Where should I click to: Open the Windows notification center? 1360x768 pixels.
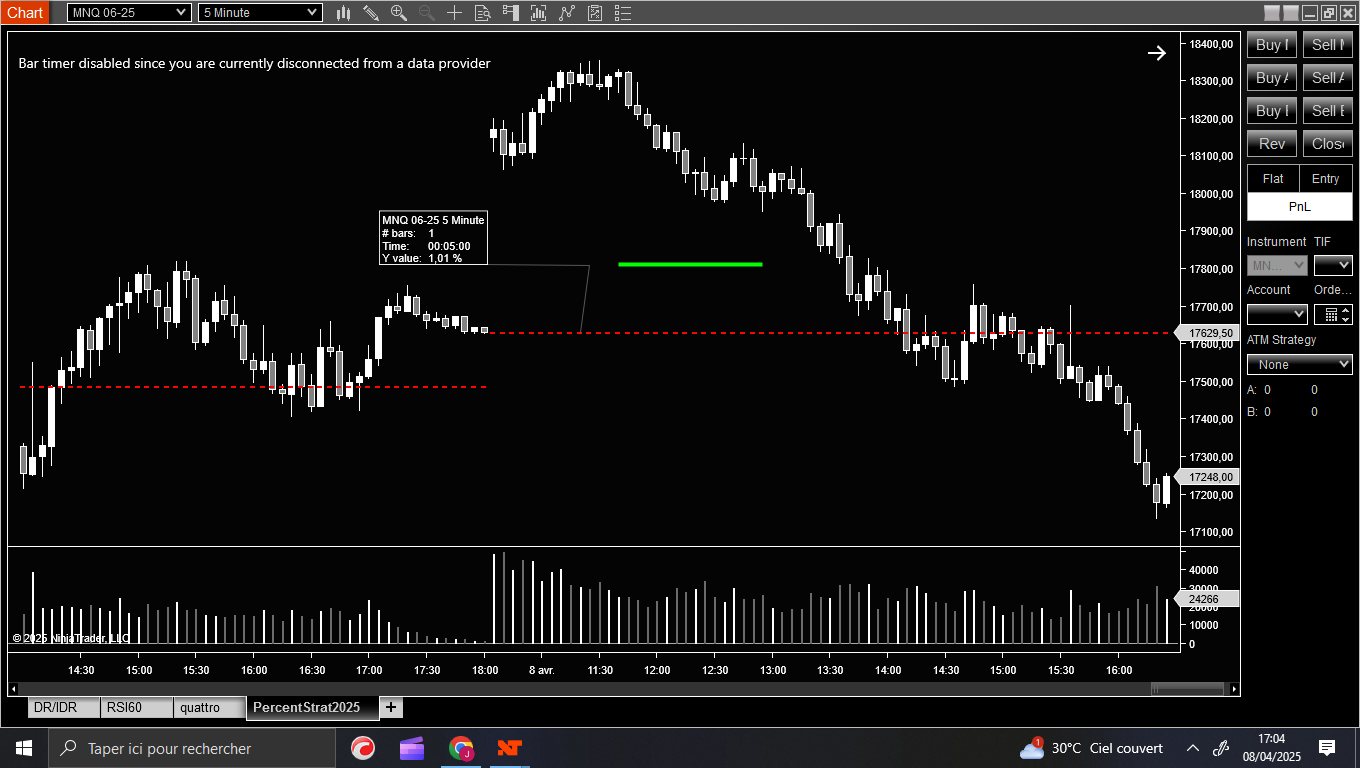coord(1327,748)
